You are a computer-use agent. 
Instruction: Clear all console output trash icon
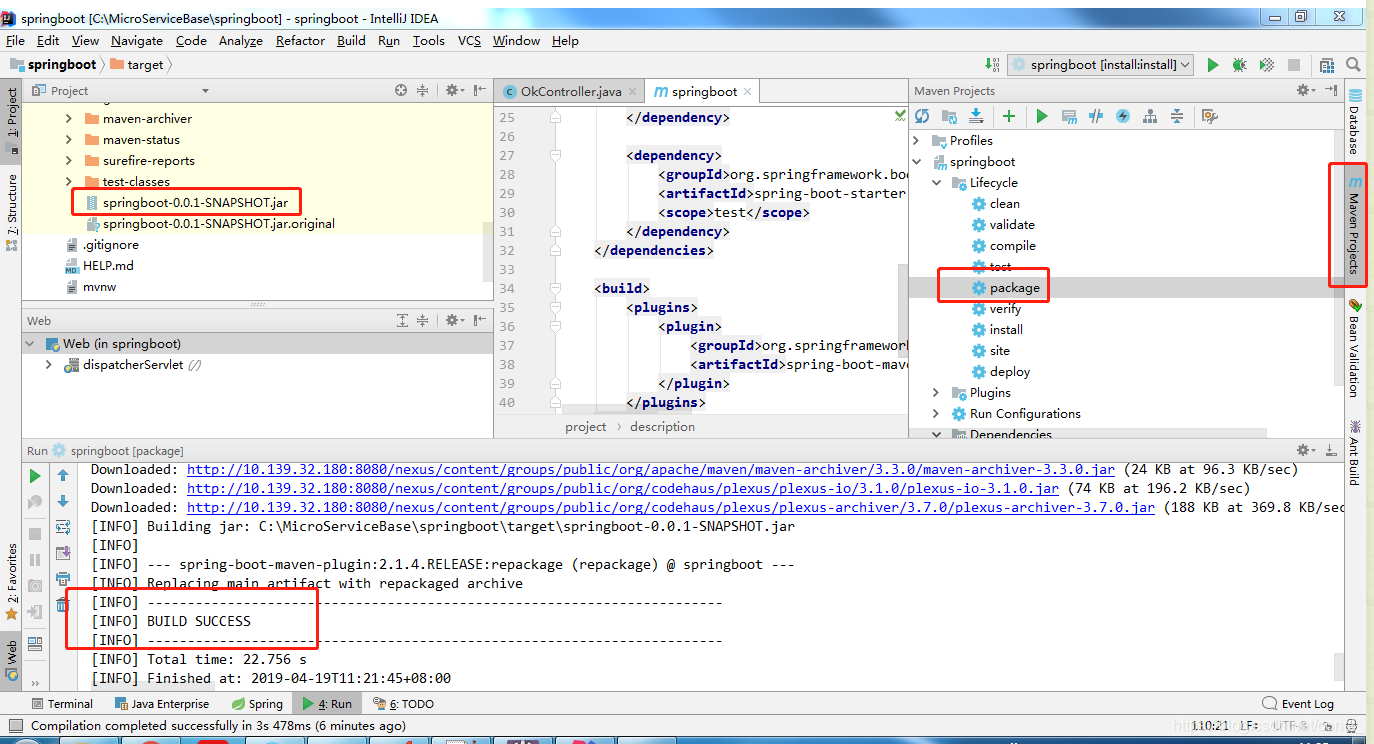(63, 605)
